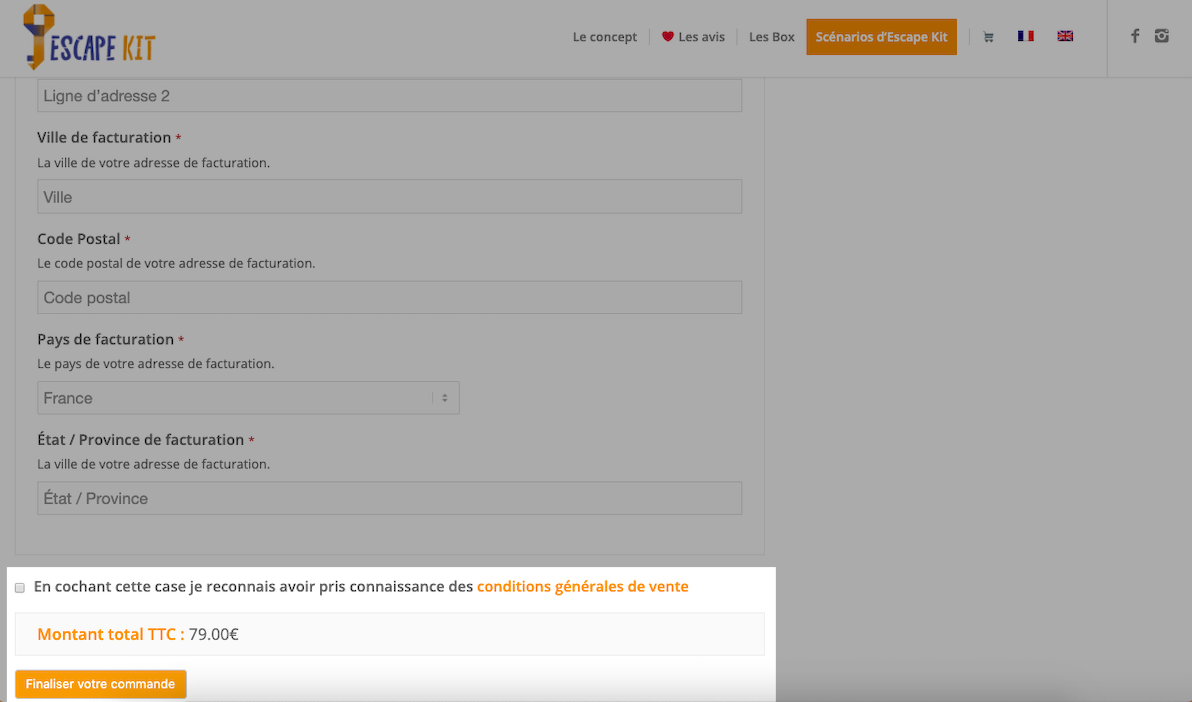Focus the Ville input field
The width and height of the screenshot is (1192, 702).
tap(389, 196)
